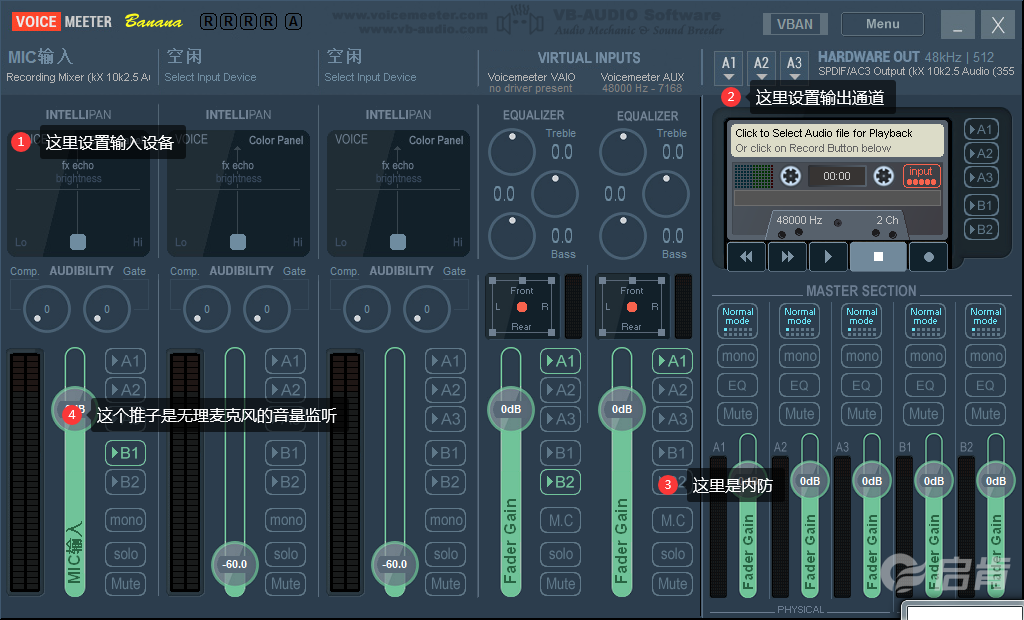Mute master bus B1
This screenshot has width=1024, height=620.
pyautogui.click(x=924, y=414)
